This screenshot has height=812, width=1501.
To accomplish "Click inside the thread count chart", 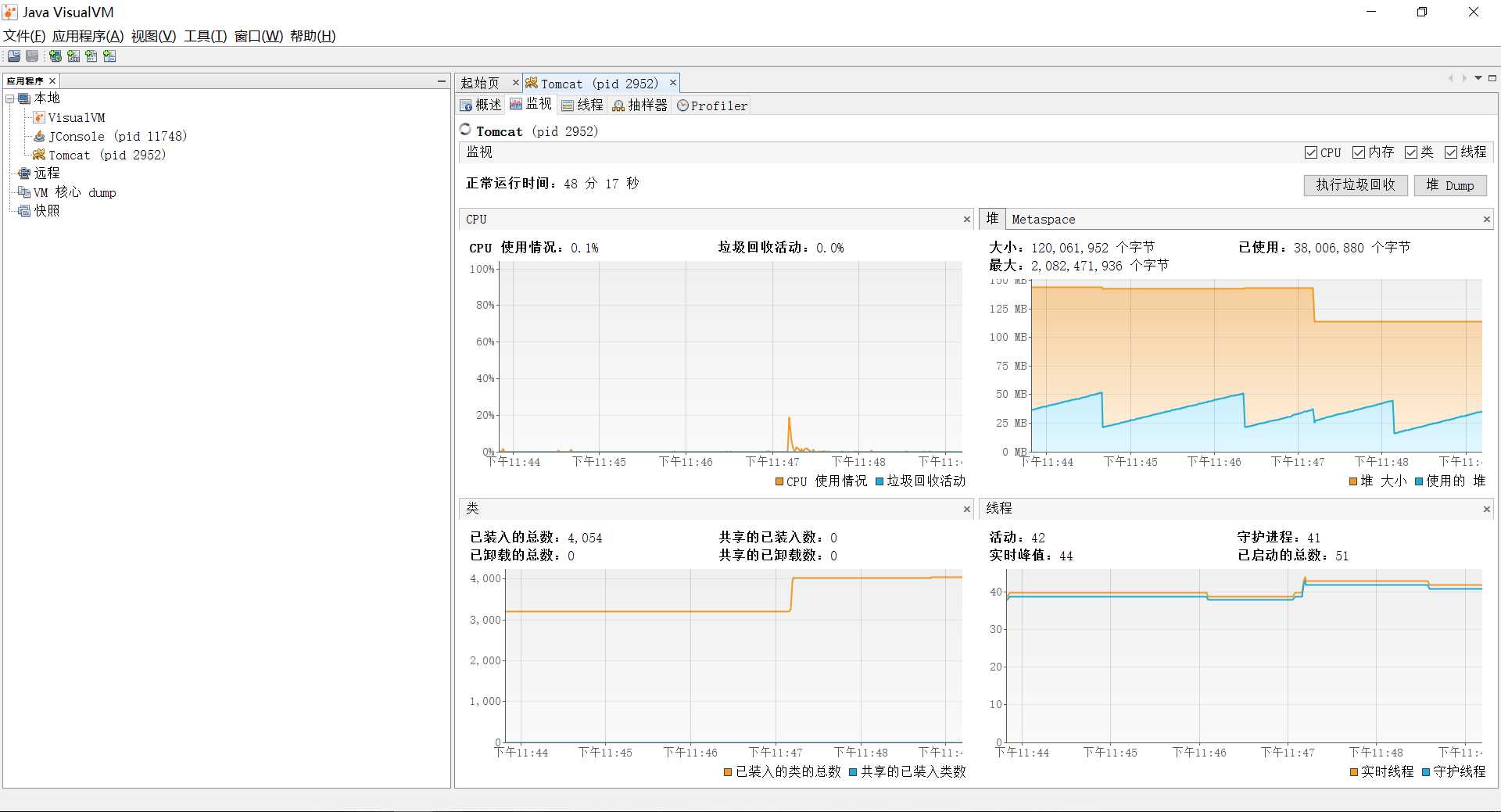I will point(1244,656).
